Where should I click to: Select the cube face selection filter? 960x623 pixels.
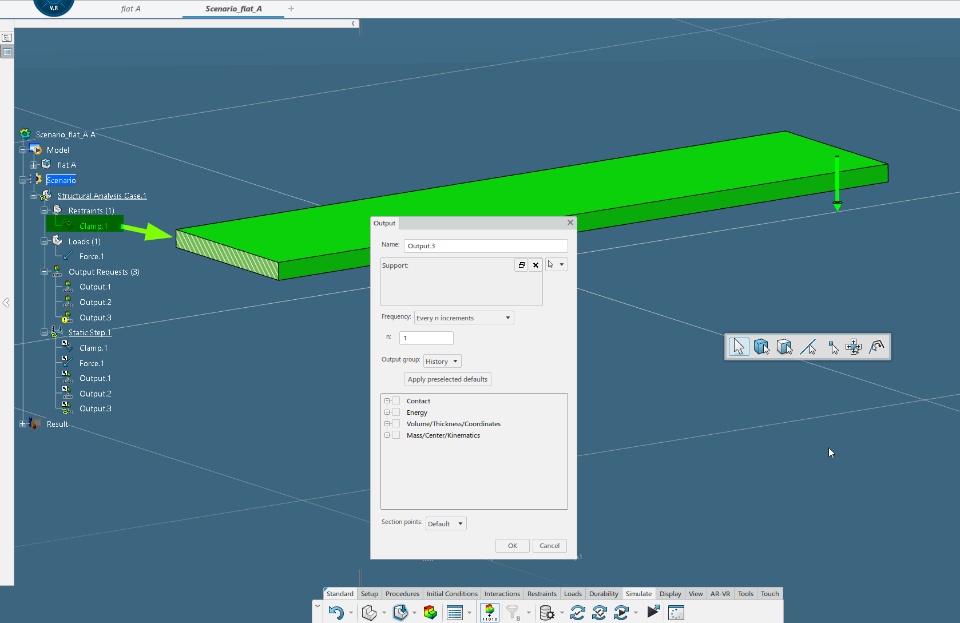[x=784, y=347]
